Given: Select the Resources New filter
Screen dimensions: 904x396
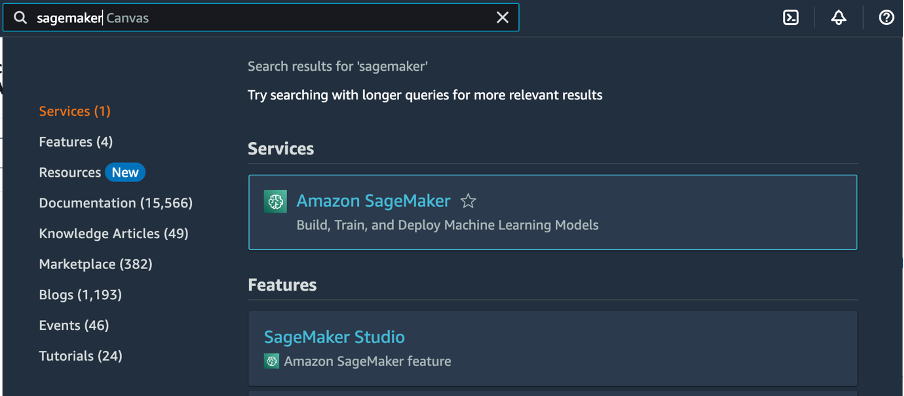Looking at the screenshot, I should tap(92, 172).
